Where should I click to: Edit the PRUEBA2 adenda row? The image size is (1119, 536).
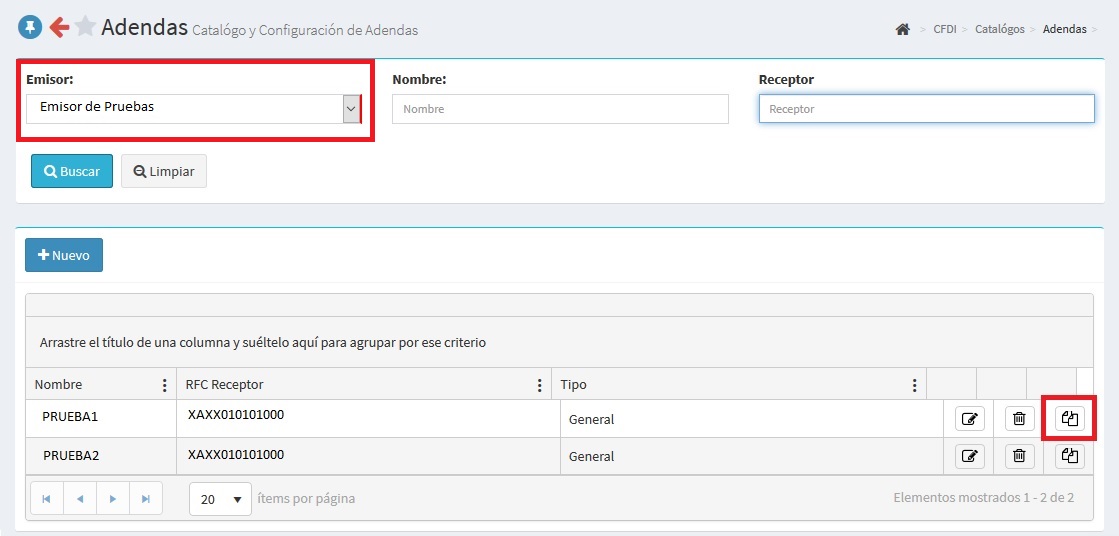[969, 456]
